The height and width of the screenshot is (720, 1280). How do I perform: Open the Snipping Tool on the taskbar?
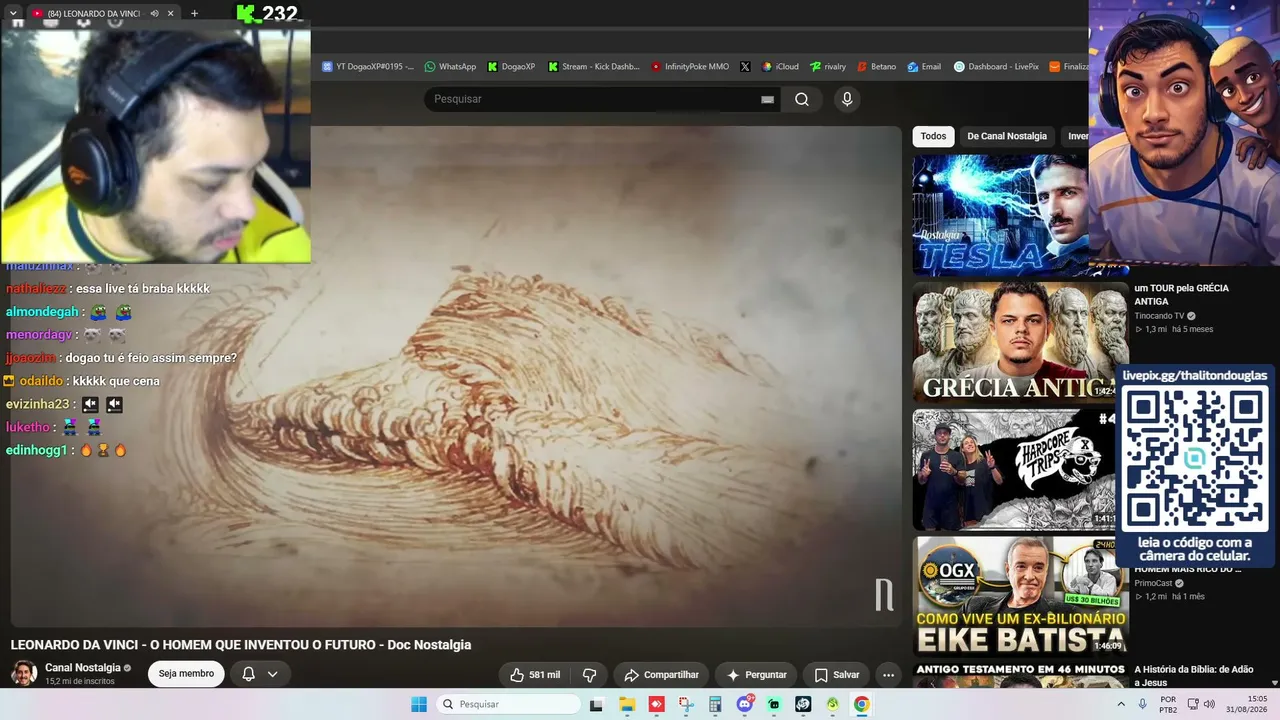pos(686,704)
